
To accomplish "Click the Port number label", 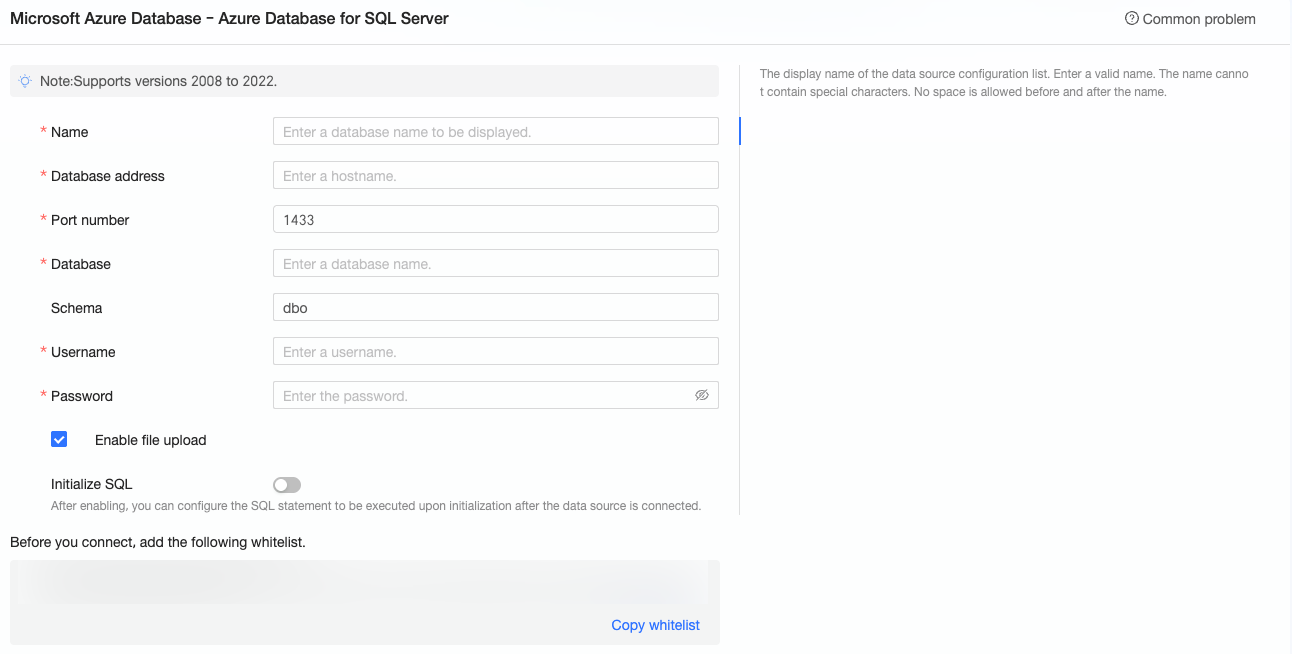I will (x=90, y=220).
